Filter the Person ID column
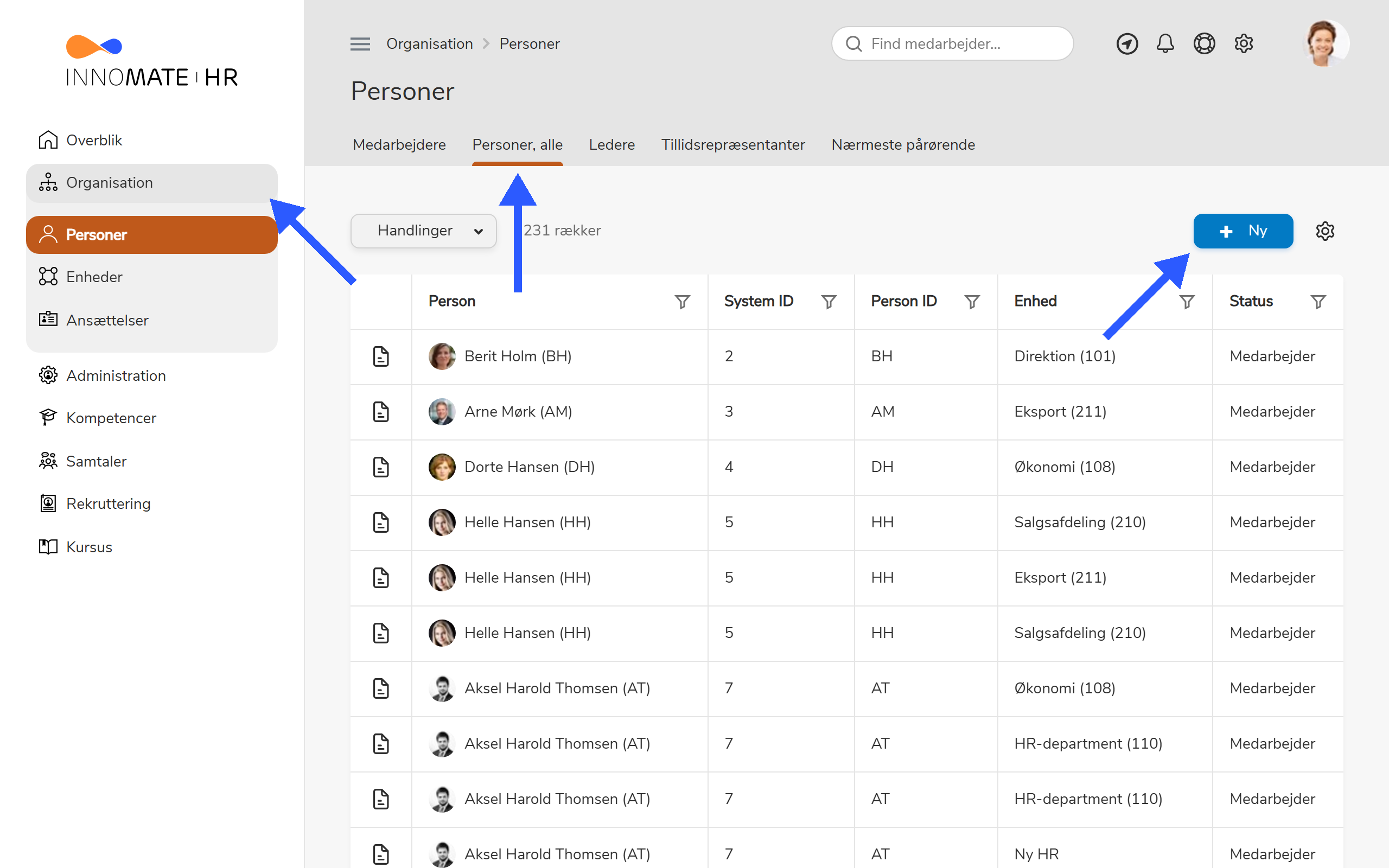Screen dimensions: 1389x868 pyautogui.click(x=972, y=302)
